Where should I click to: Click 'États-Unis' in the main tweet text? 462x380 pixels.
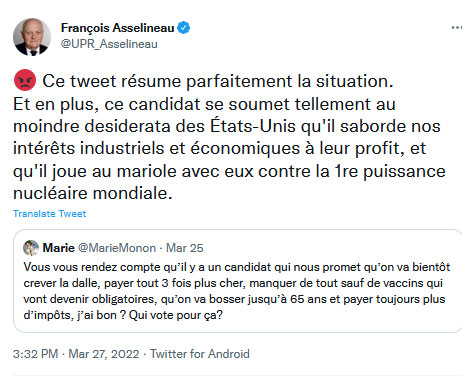(x=253, y=126)
